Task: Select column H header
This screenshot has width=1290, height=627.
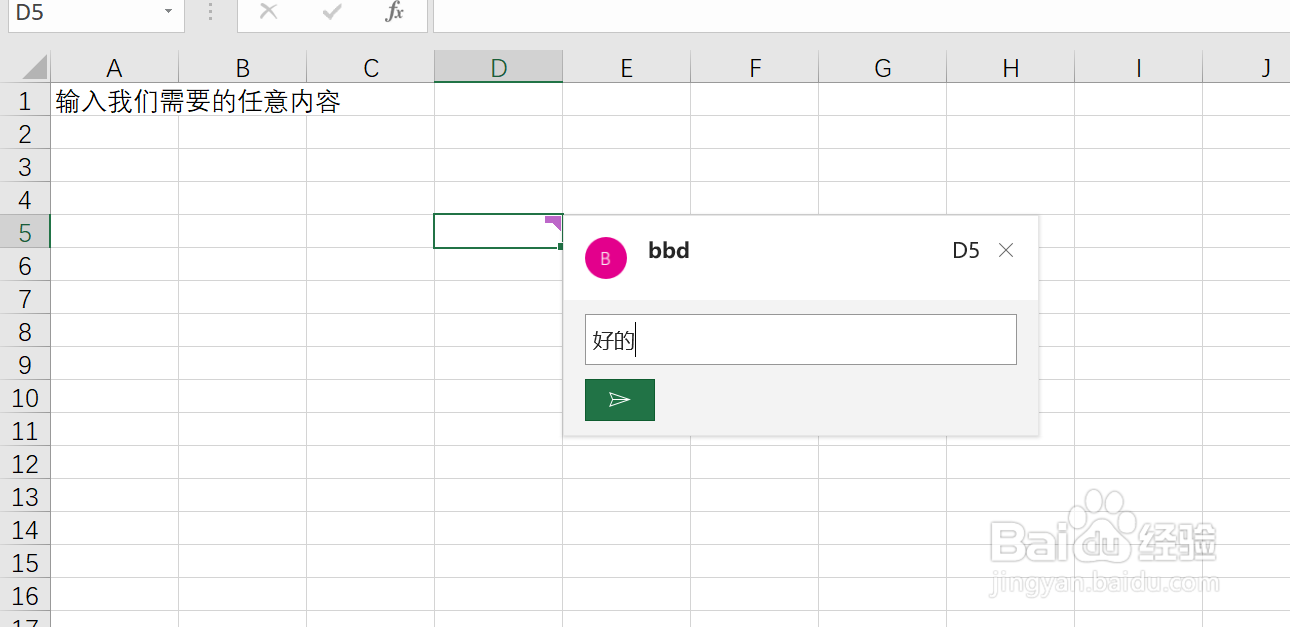Action: coord(1010,68)
